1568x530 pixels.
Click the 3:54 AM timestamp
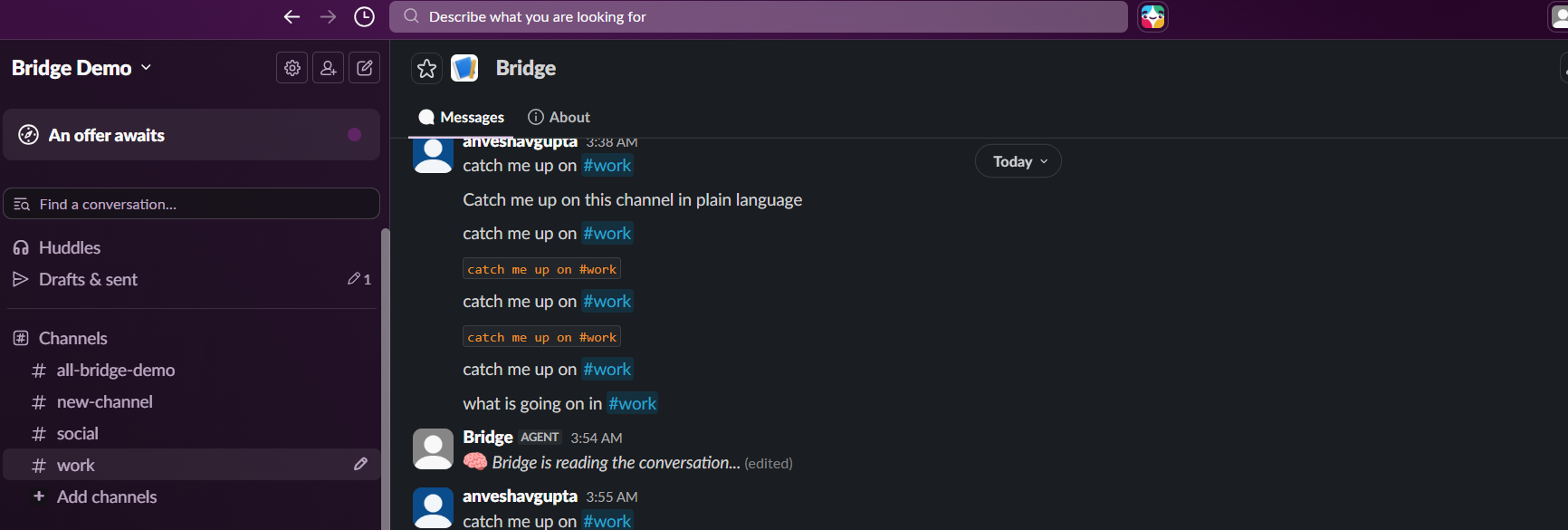tap(597, 438)
